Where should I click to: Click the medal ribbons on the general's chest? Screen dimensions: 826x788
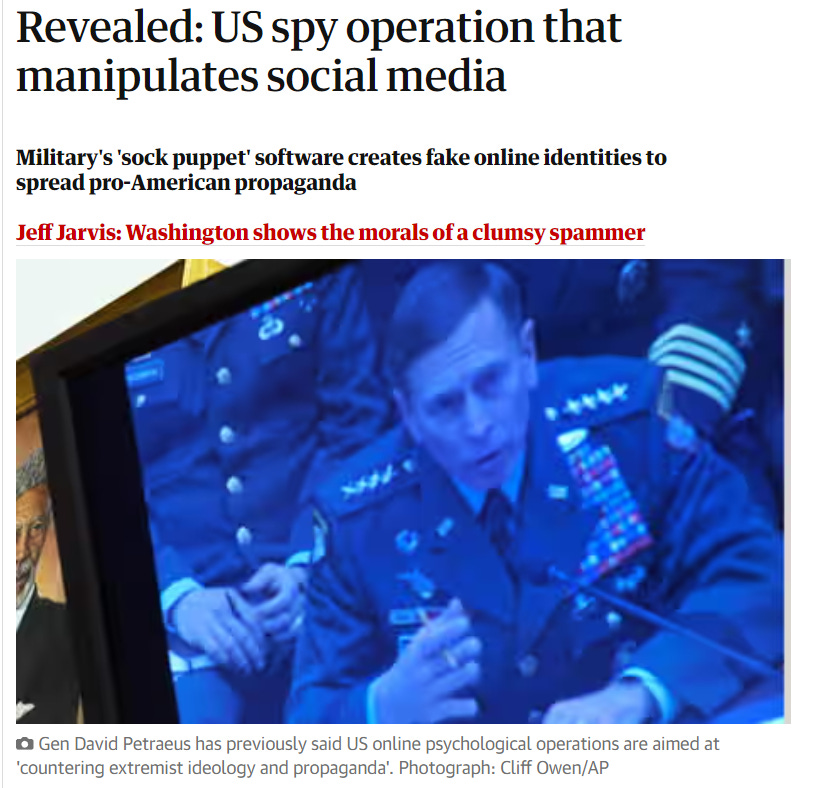(606, 506)
